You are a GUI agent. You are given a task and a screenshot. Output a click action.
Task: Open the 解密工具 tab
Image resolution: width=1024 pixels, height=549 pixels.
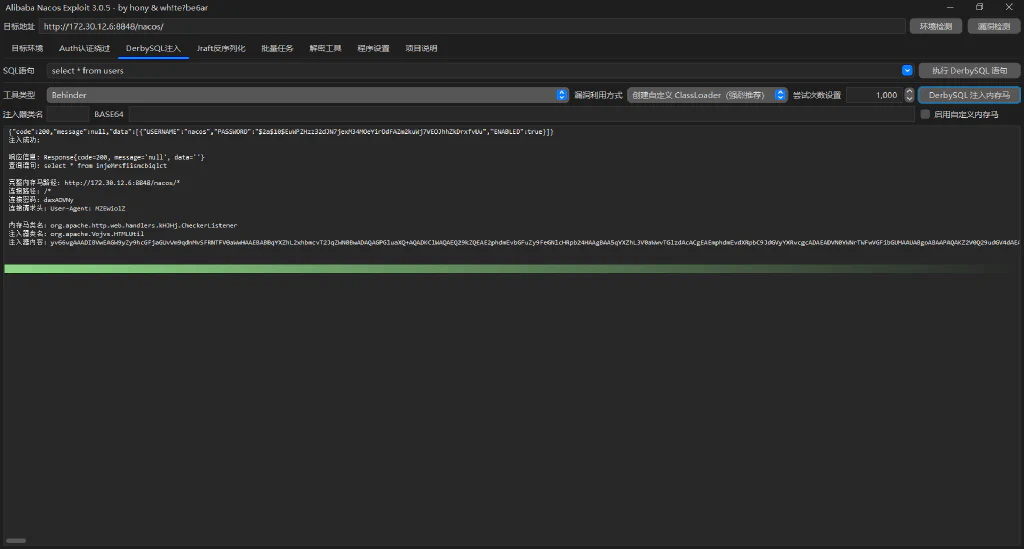(325, 48)
